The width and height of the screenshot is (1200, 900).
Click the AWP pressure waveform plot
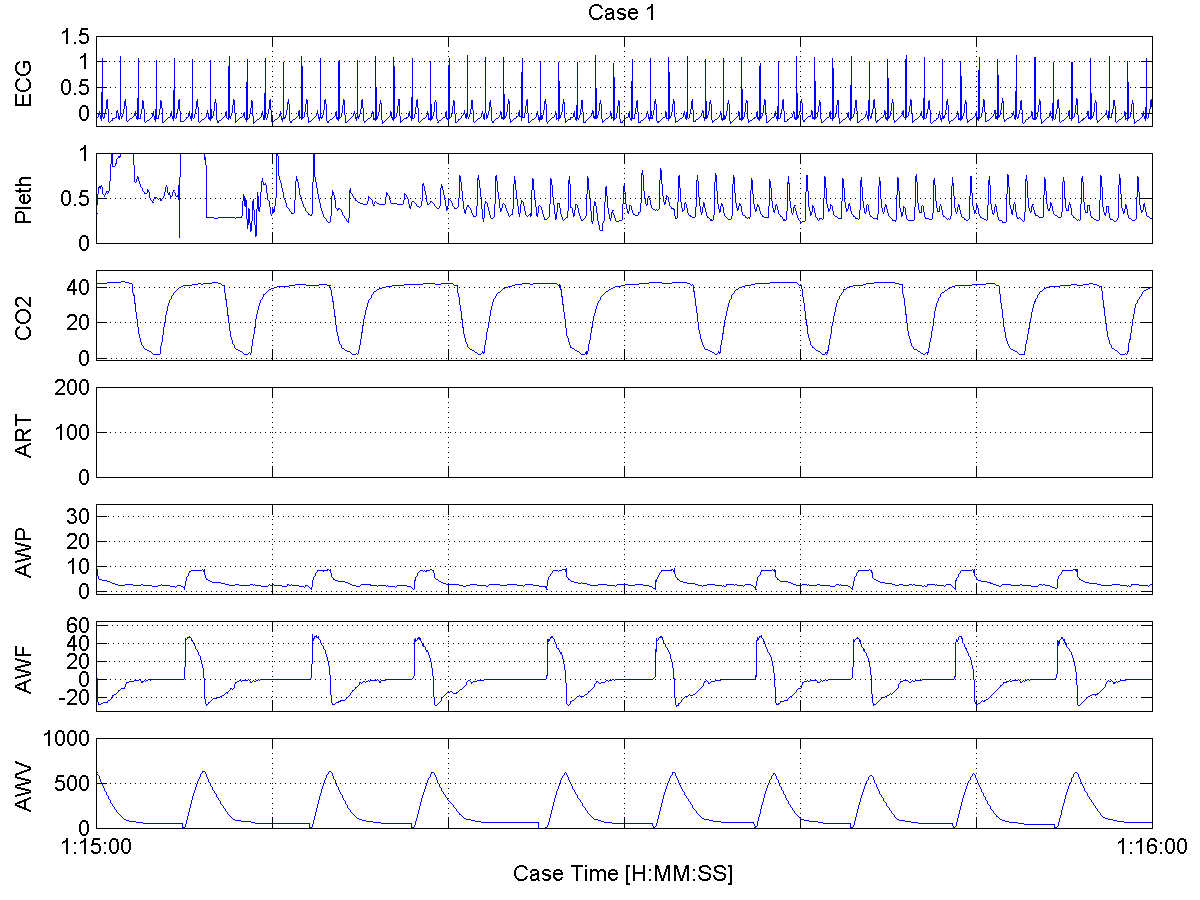pos(624,549)
